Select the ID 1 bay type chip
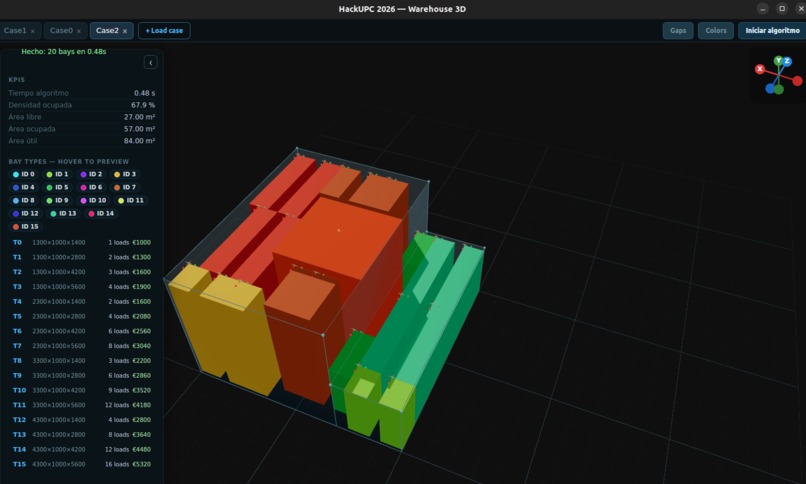This screenshot has width=806, height=484. pos(57,174)
